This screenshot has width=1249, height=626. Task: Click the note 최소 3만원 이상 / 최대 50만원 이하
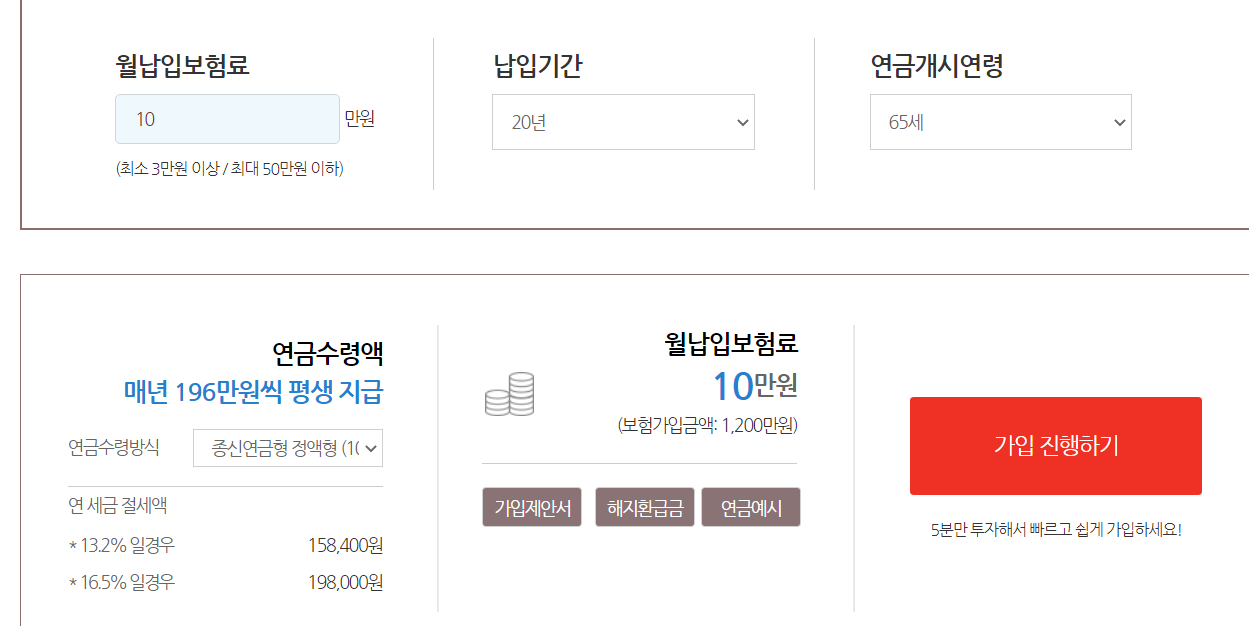coord(230,169)
